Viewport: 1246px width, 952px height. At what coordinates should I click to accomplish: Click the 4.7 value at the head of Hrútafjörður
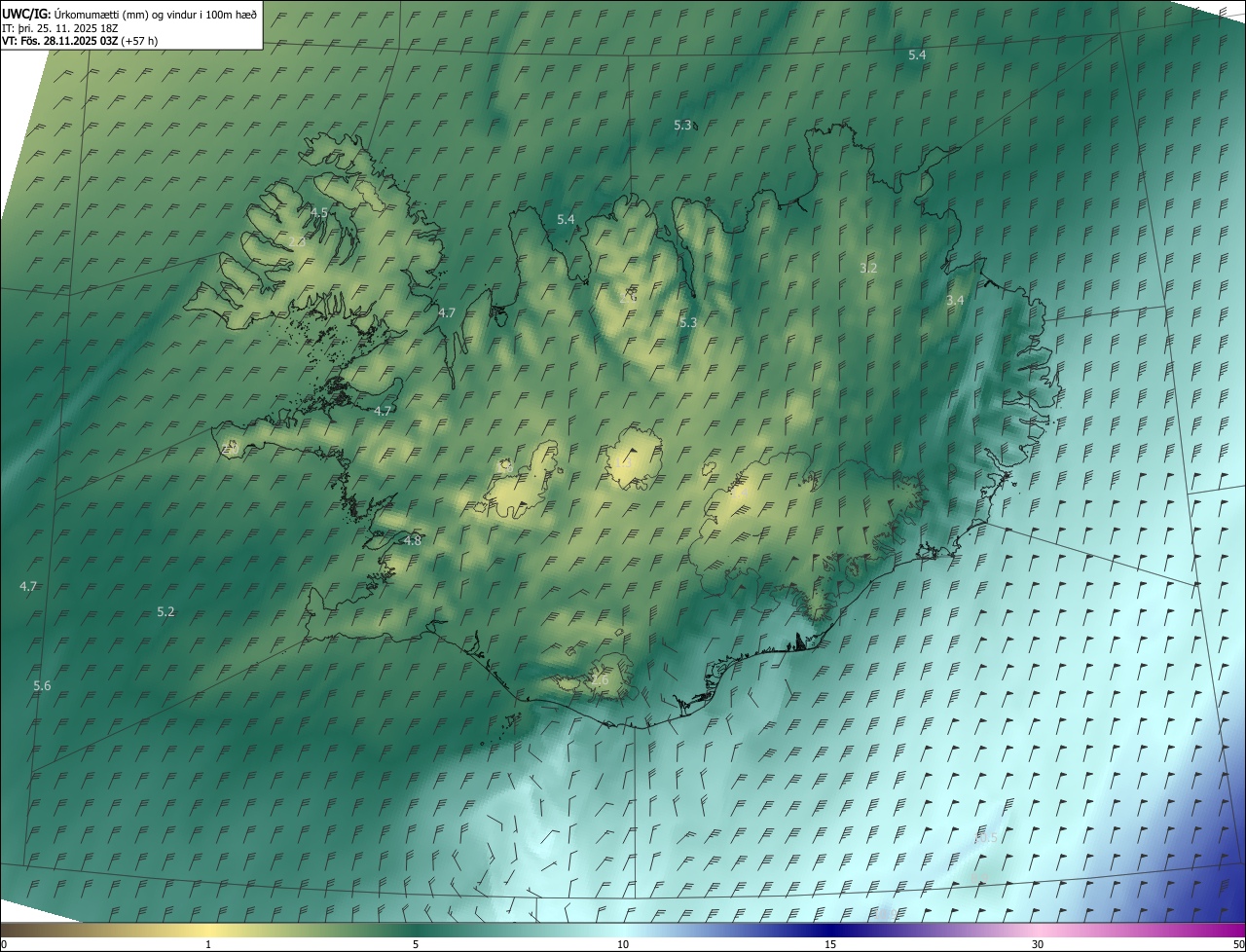click(x=447, y=313)
